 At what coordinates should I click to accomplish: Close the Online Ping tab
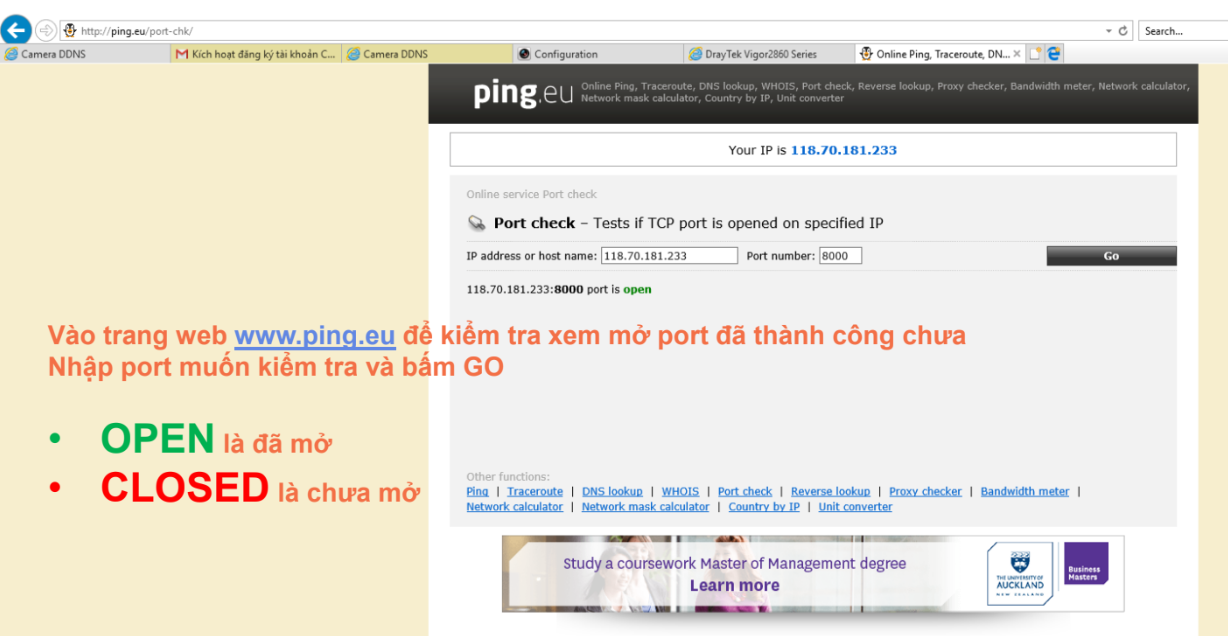click(1018, 54)
